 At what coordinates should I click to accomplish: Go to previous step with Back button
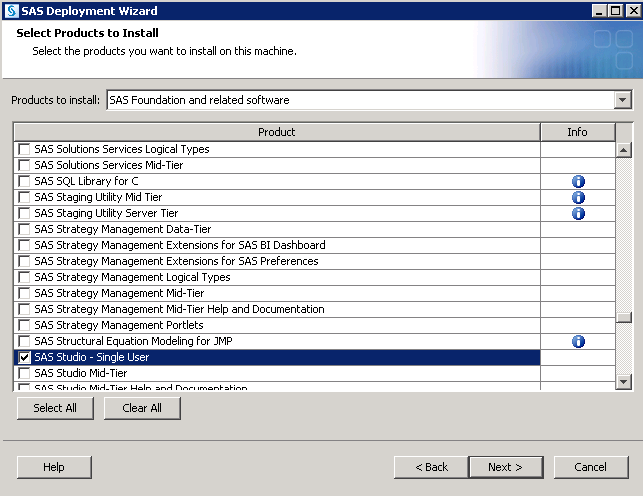[430, 467]
